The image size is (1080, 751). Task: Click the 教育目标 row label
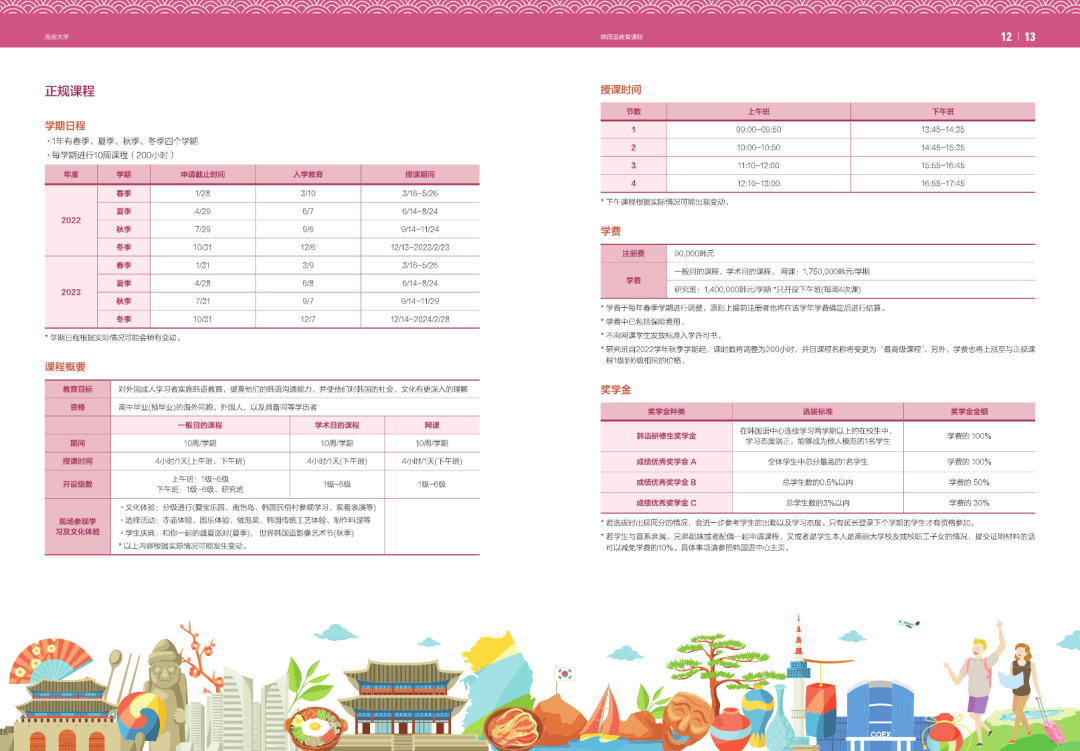[x=77, y=389]
